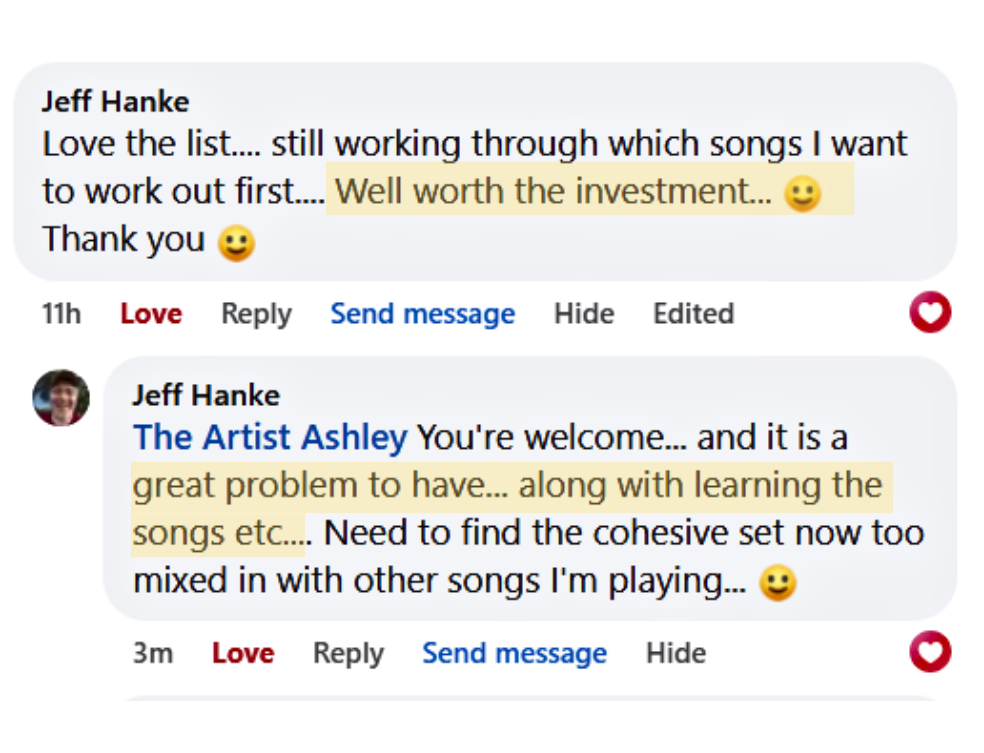Send message from the 11h comment
Viewport: 984px width, 753px height.
coord(422,314)
